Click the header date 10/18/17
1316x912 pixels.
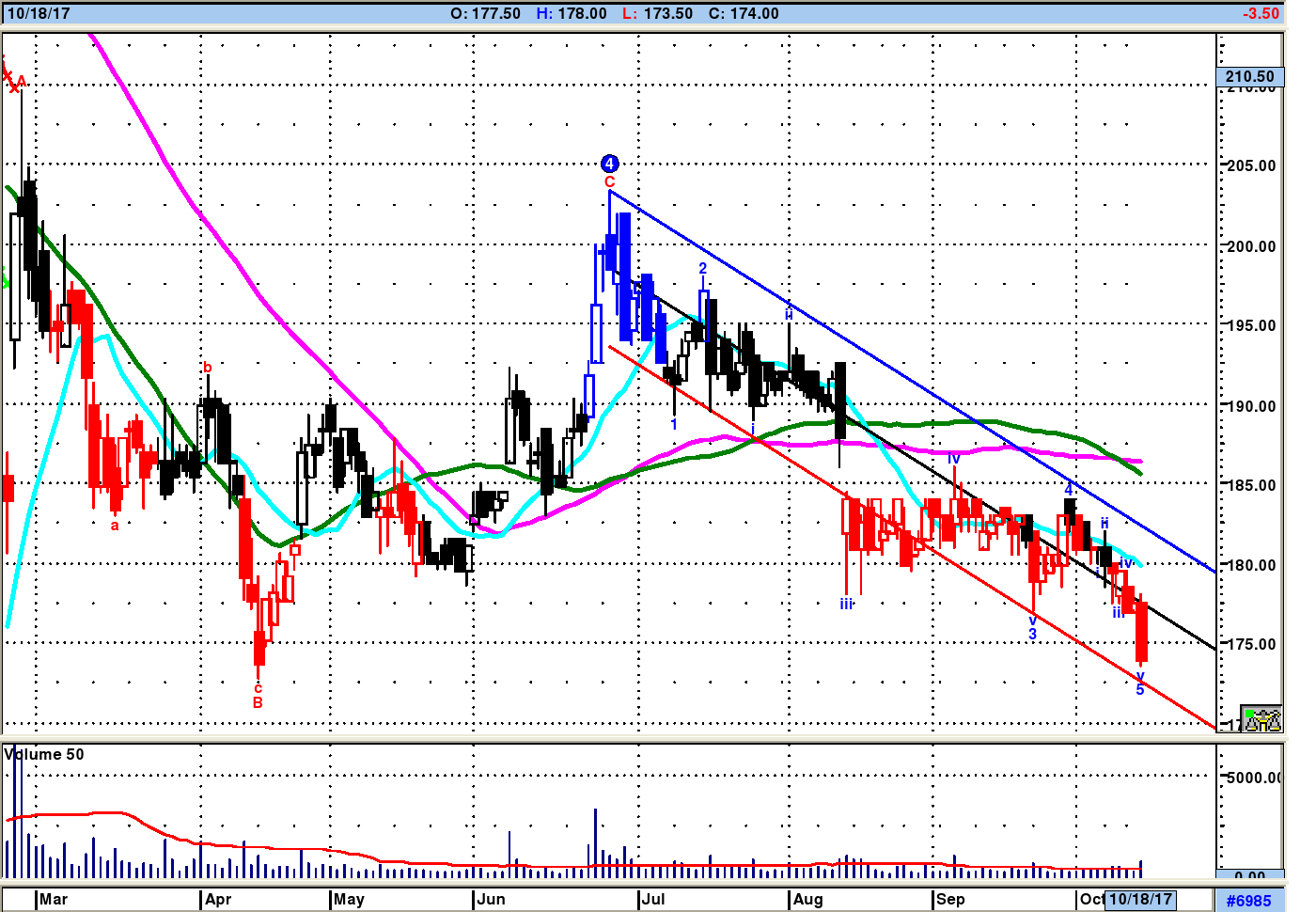(39, 13)
